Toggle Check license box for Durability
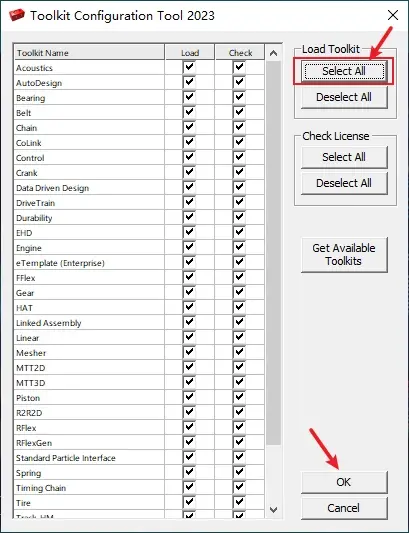Image resolution: width=409 pixels, height=533 pixels. (x=239, y=217)
